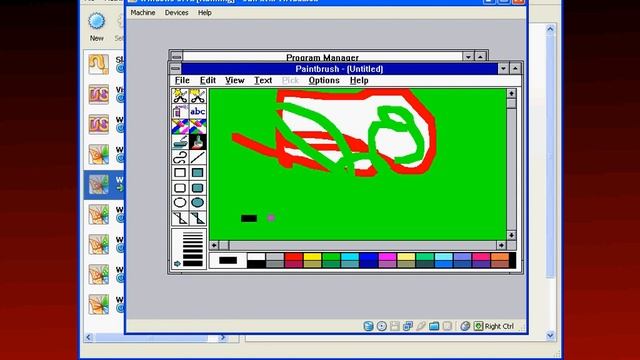
Task: Open Paintbrush window control menu box
Action: point(176,69)
